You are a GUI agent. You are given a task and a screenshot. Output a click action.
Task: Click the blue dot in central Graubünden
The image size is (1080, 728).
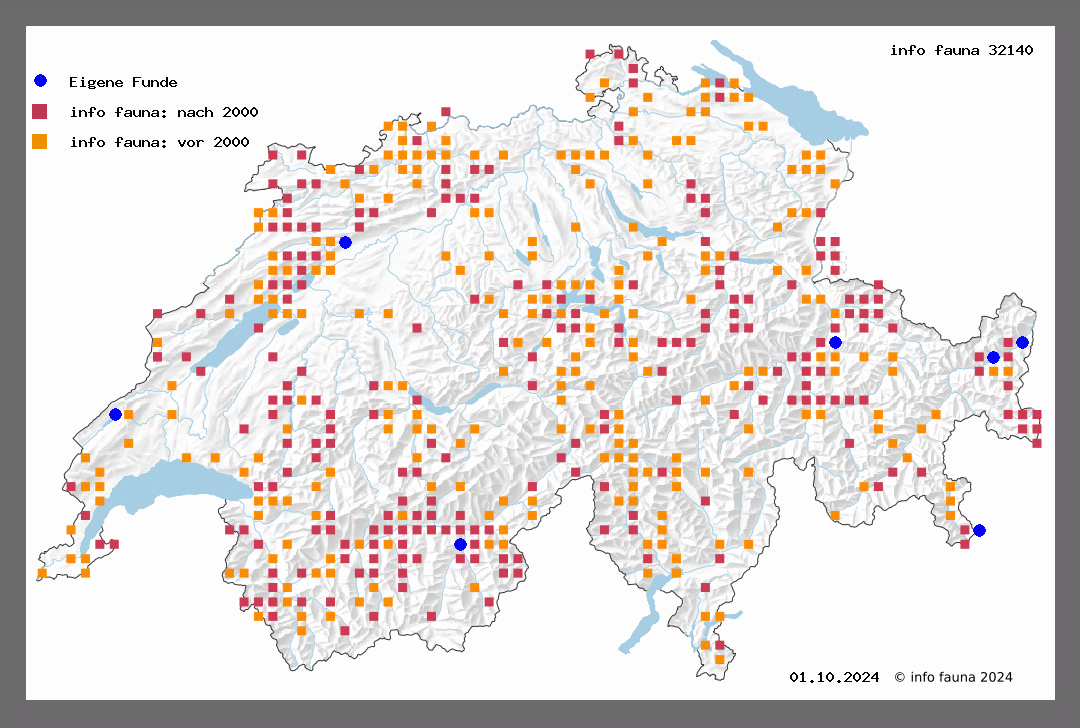click(x=835, y=342)
